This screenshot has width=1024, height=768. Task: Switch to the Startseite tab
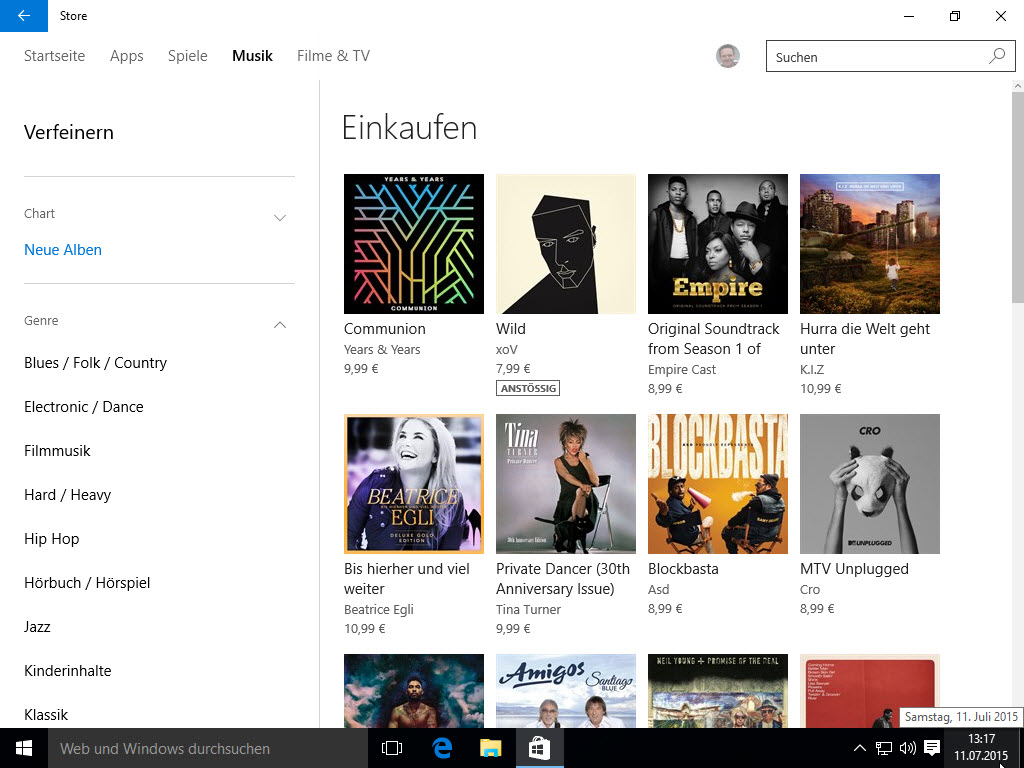pos(54,56)
